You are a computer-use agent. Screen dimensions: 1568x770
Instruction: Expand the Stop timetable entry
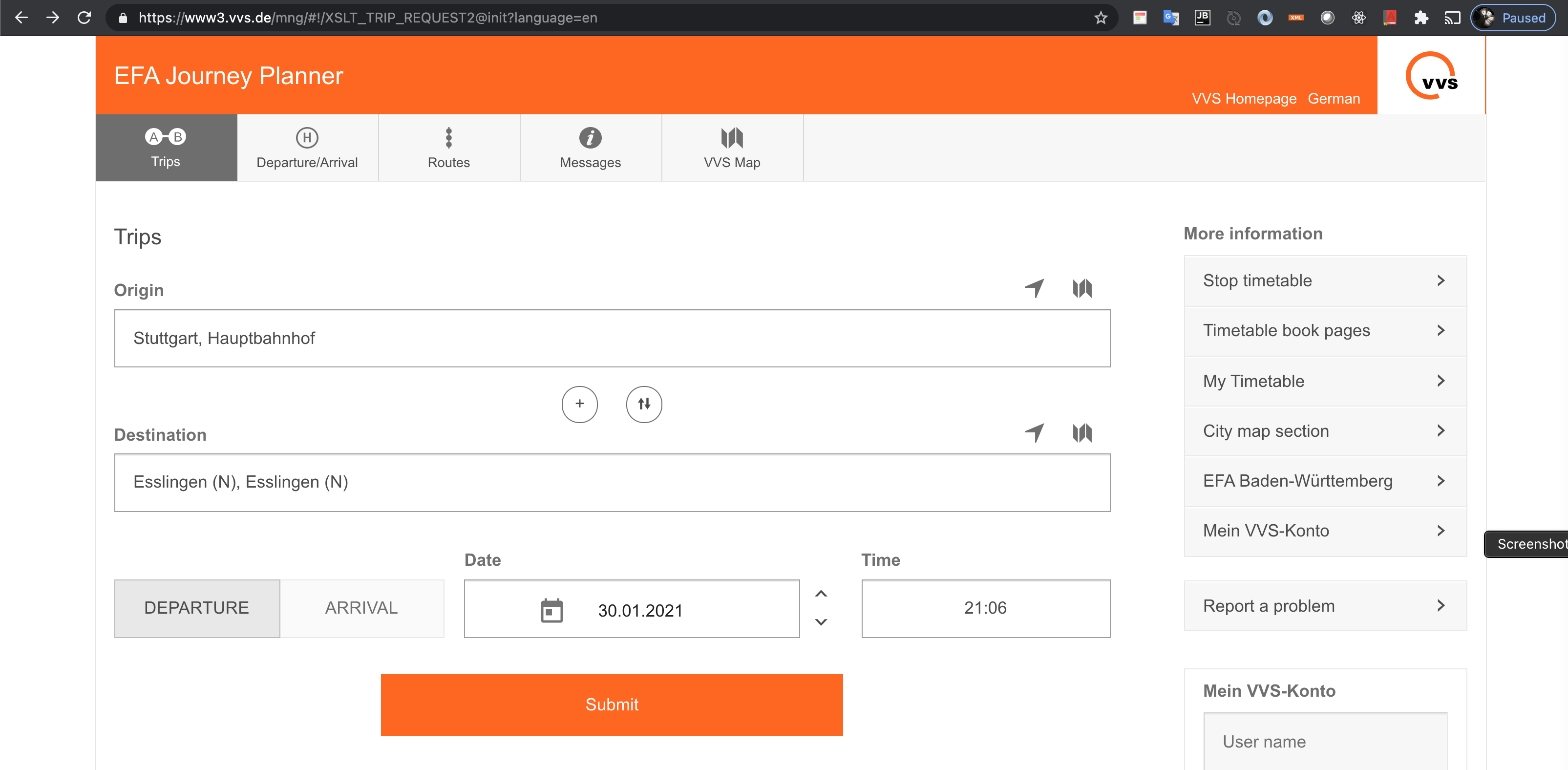tap(1325, 280)
